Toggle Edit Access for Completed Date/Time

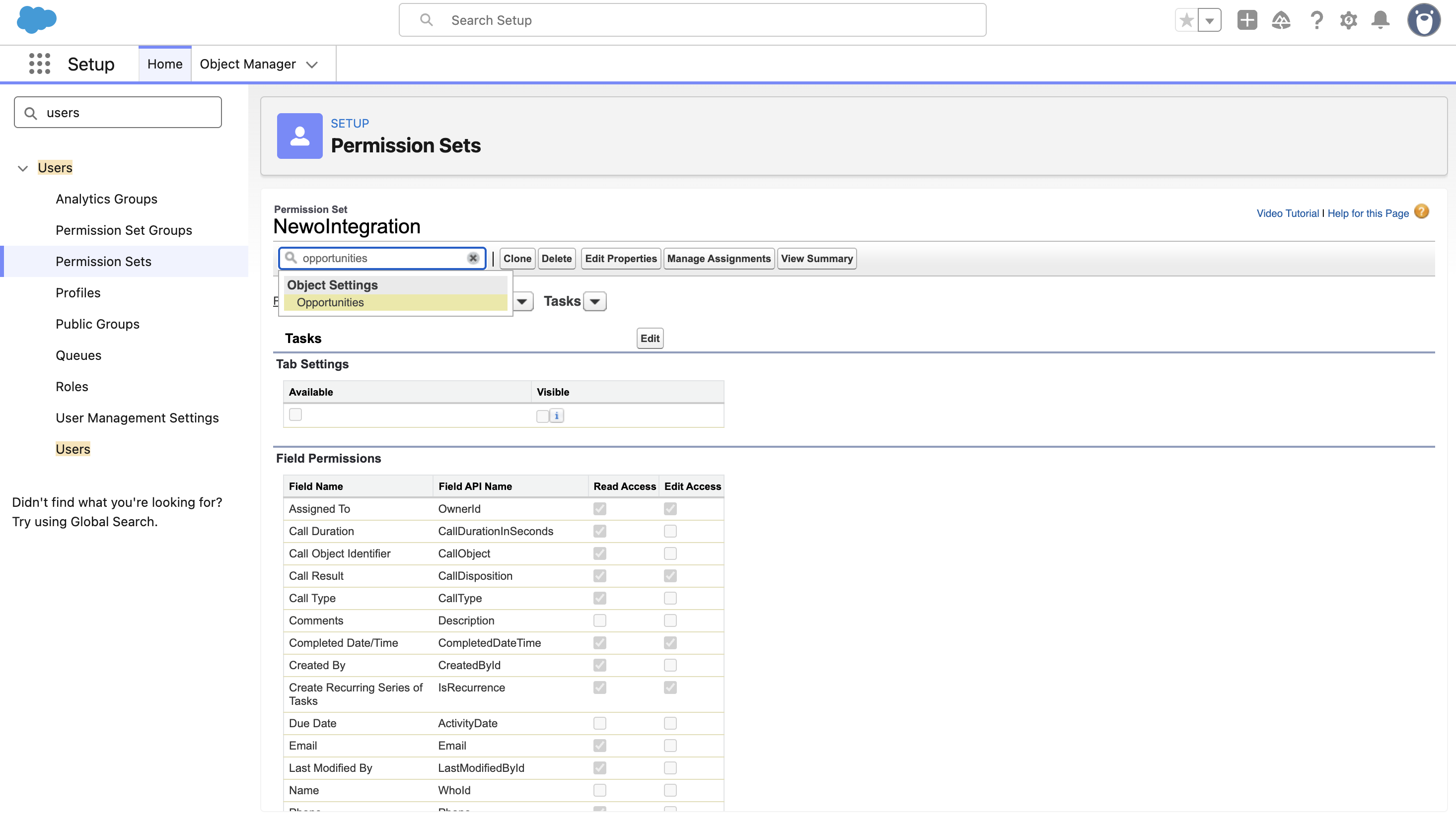(x=670, y=643)
